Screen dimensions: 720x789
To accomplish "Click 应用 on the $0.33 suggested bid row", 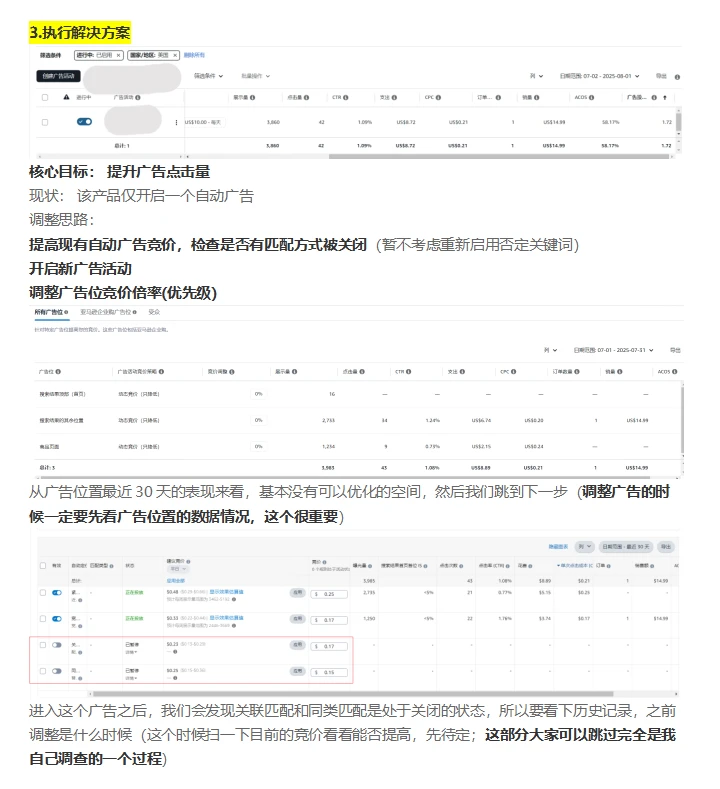I will pyautogui.click(x=297, y=619).
